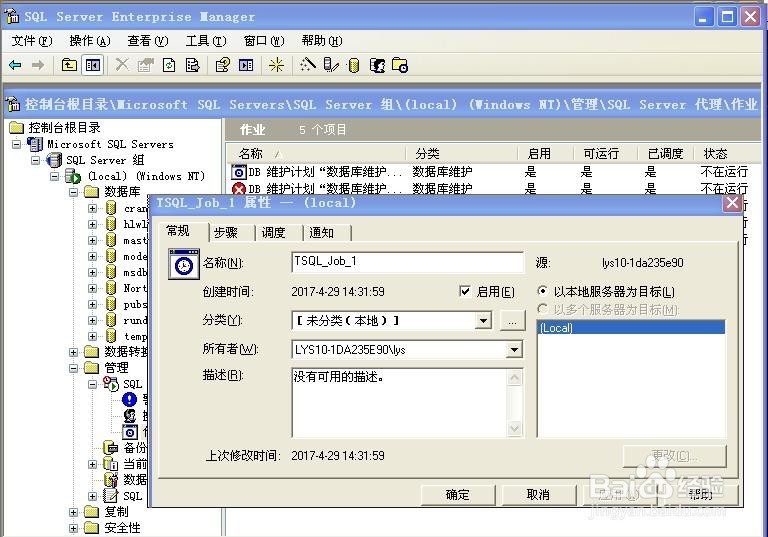Select the jobs clock icon in tree
The image size is (768, 537).
(x=130, y=432)
